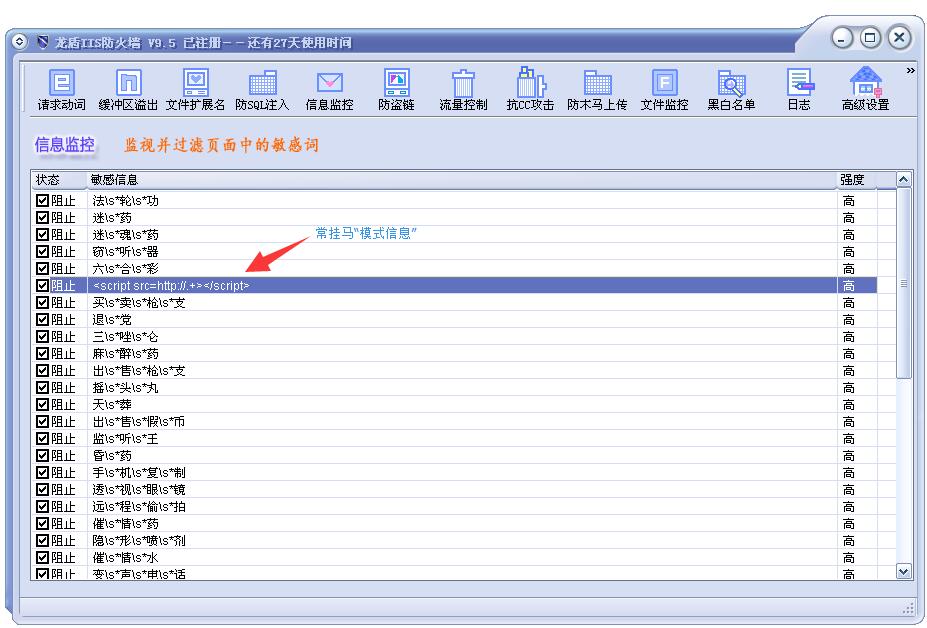Click the scrollbar down arrow
927x628 pixels.
[x=903, y=571]
